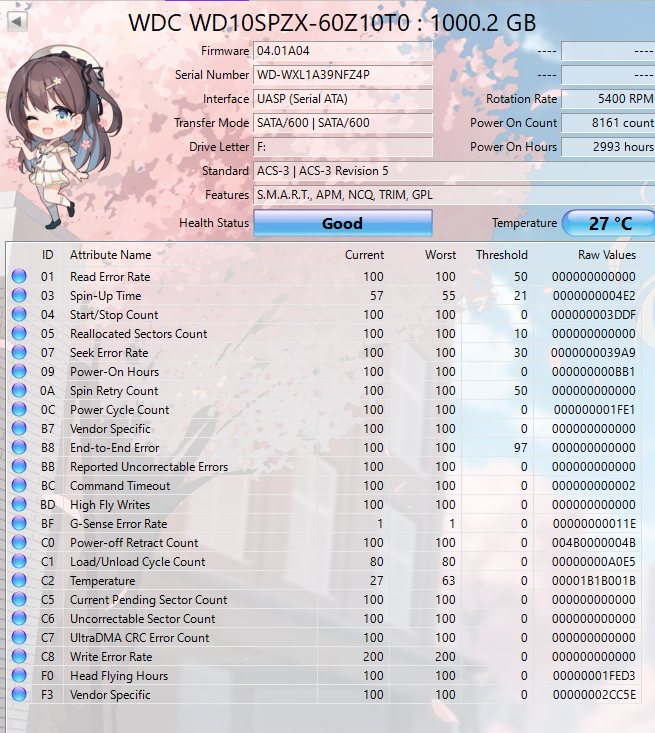The width and height of the screenshot is (655, 733).
Task: Click the Attribute Name column header
Action: coord(111,255)
